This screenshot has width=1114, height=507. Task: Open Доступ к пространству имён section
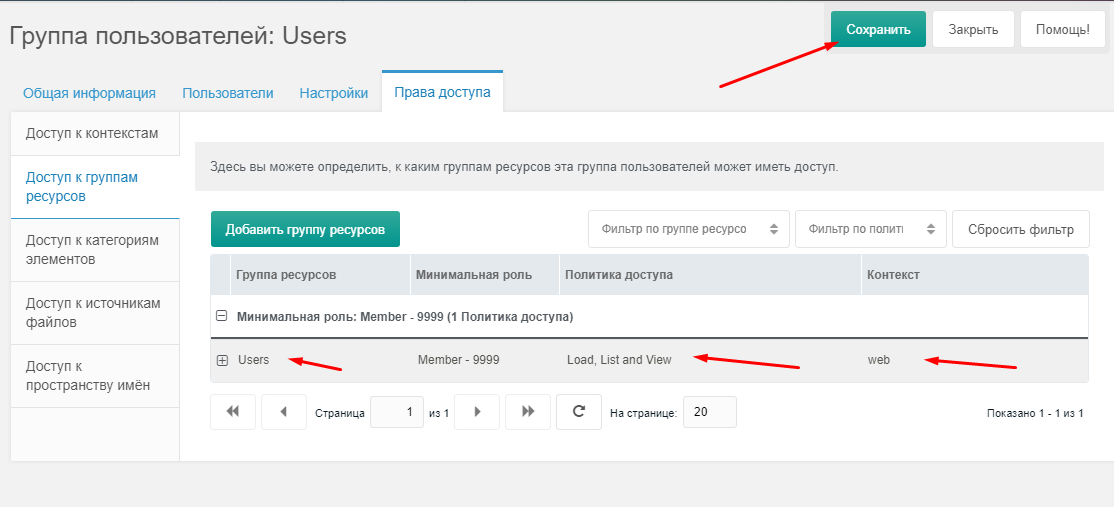pyautogui.click(x=95, y=376)
